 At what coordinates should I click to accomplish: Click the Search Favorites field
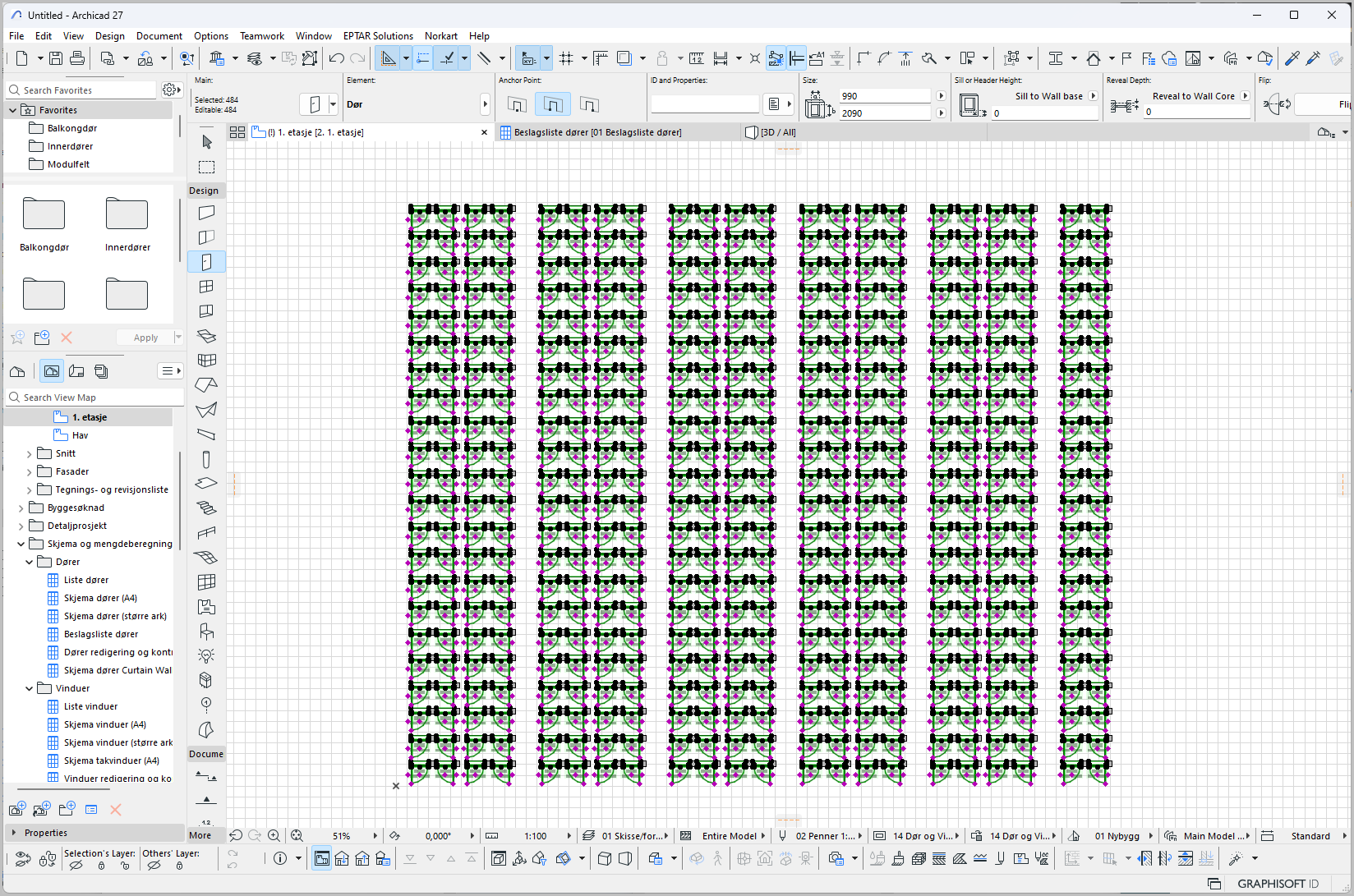coord(86,90)
